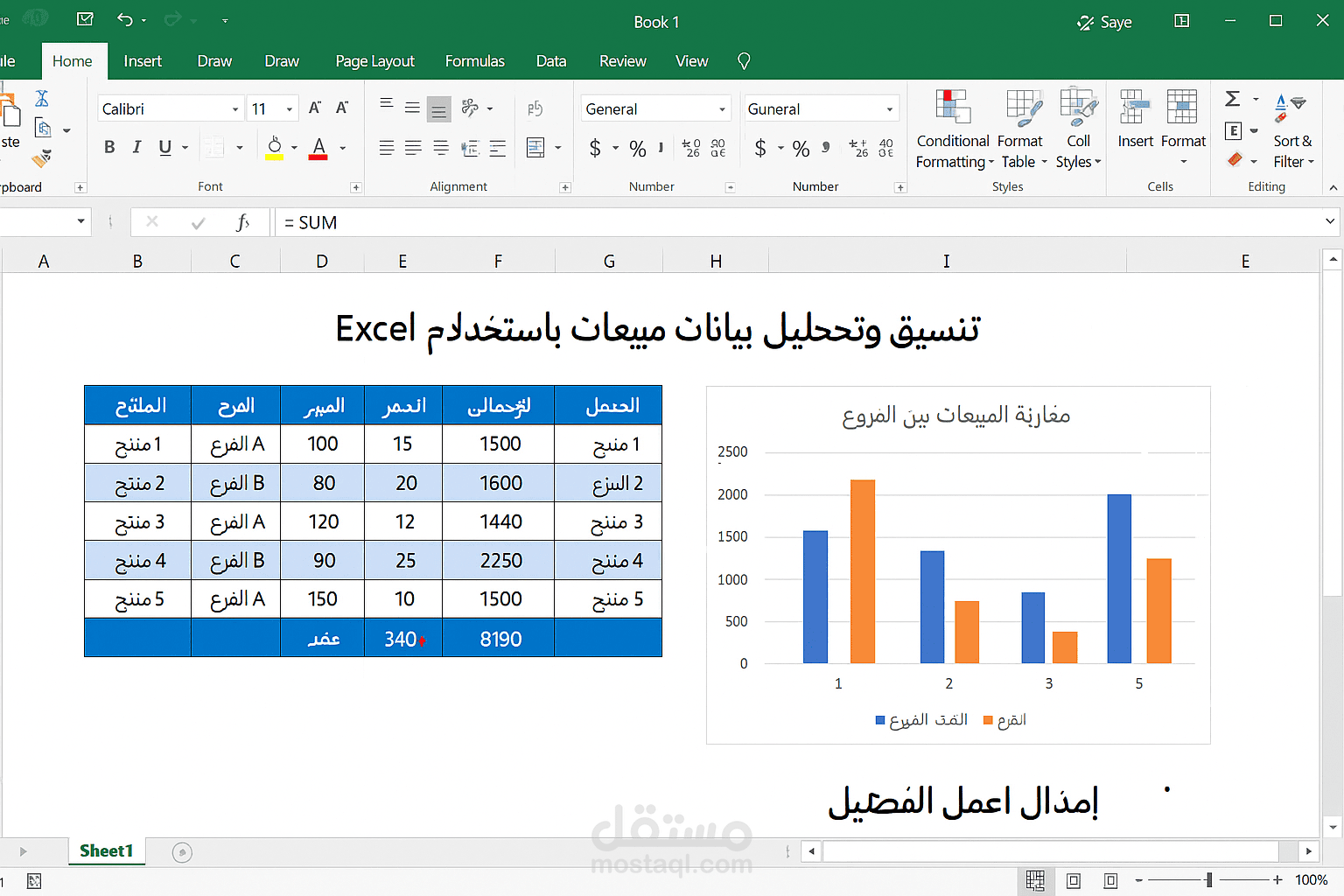
Task: Click the Insert cells icon
Action: click(x=1134, y=106)
